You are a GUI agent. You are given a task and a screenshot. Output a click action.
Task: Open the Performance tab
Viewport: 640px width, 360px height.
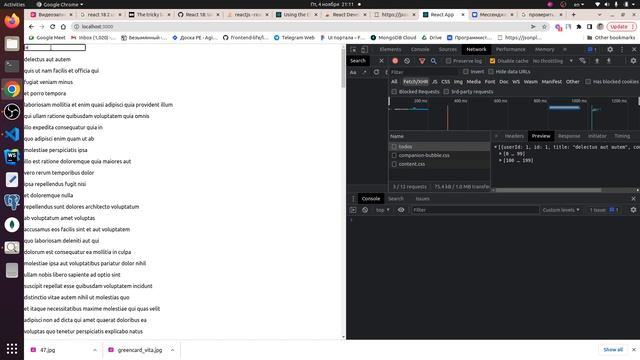click(511, 49)
